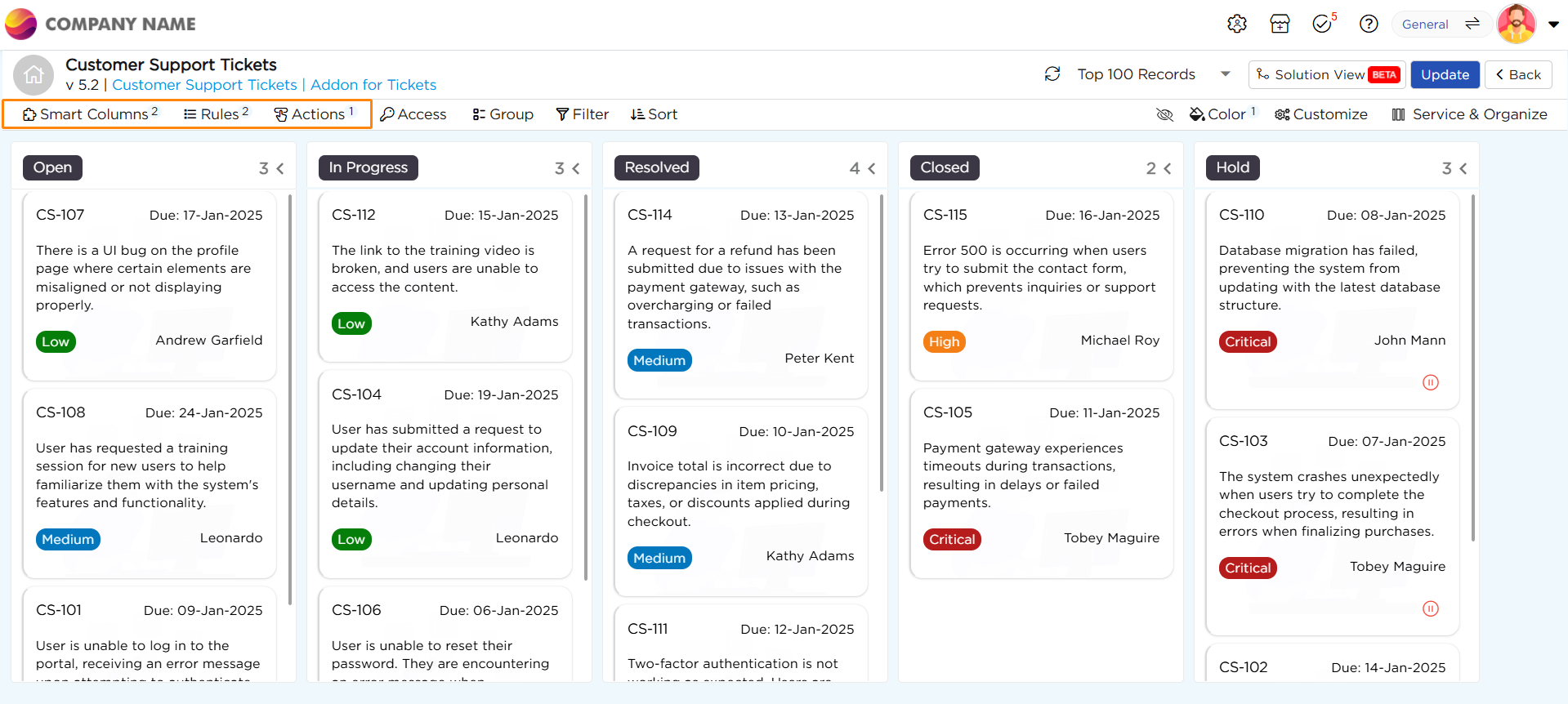
Task: Toggle the General switch arrows
Action: (1472, 25)
